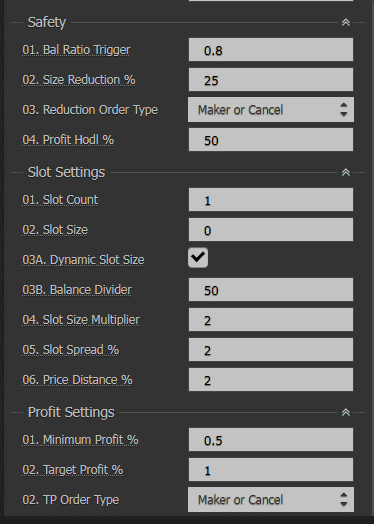This screenshot has width=374, height=524.
Task: Toggle the Dynamic Slot Size checkbox
Action: [x=198, y=258]
